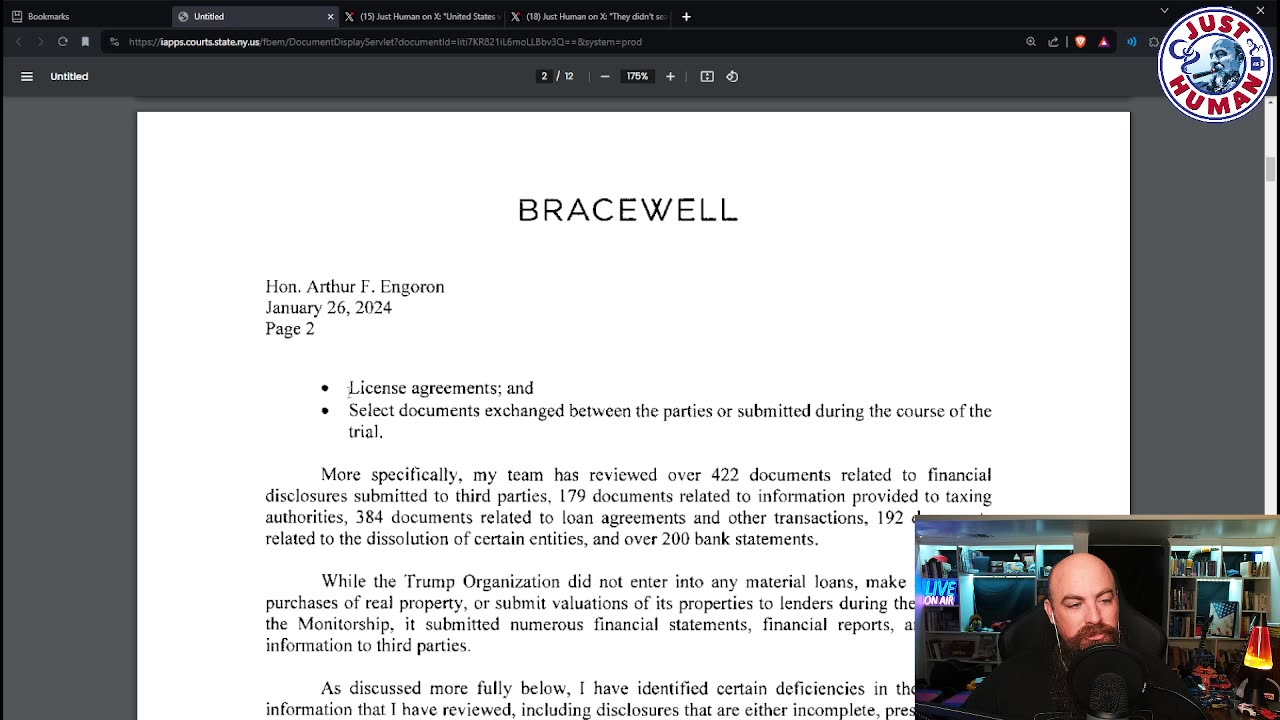Rotate the PDF document counterclockwise
1280x720 pixels.
click(x=732, y=76)
